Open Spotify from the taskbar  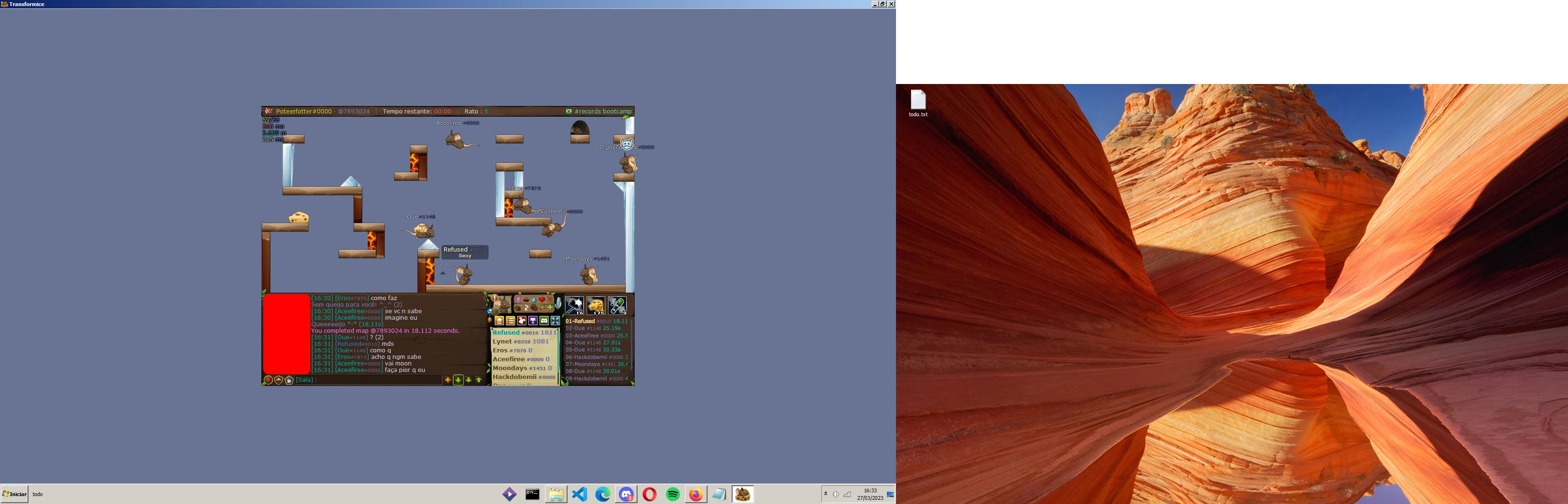672,494
